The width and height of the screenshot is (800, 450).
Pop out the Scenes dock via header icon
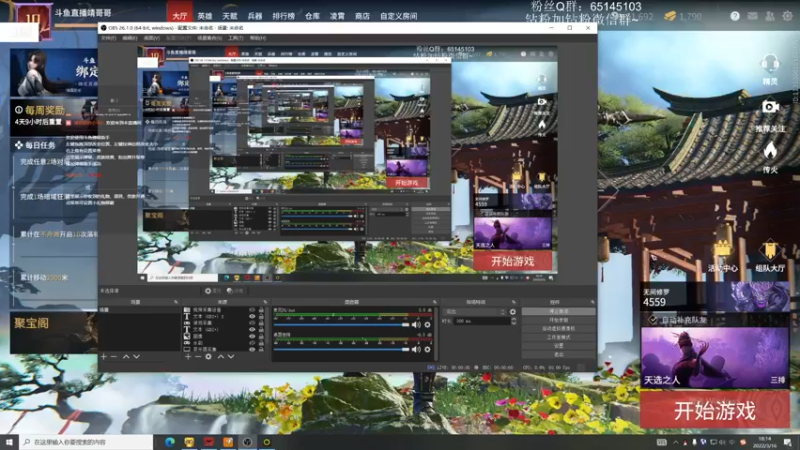176,302
